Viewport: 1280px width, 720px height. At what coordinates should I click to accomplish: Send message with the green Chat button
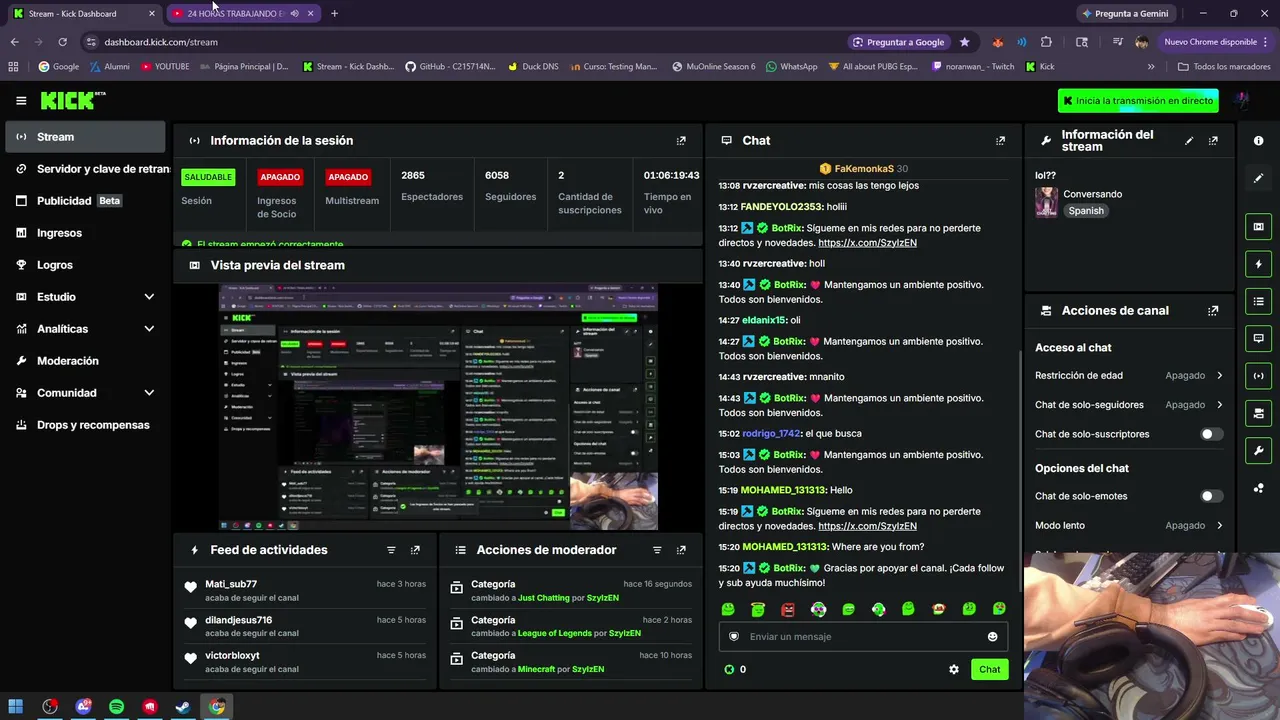(989, 670)
